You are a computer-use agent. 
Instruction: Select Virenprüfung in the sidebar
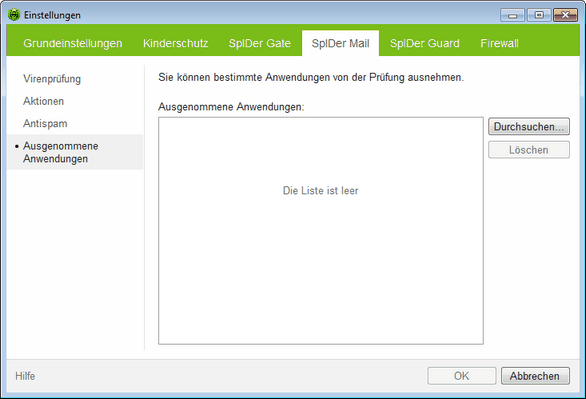(52, 79)
